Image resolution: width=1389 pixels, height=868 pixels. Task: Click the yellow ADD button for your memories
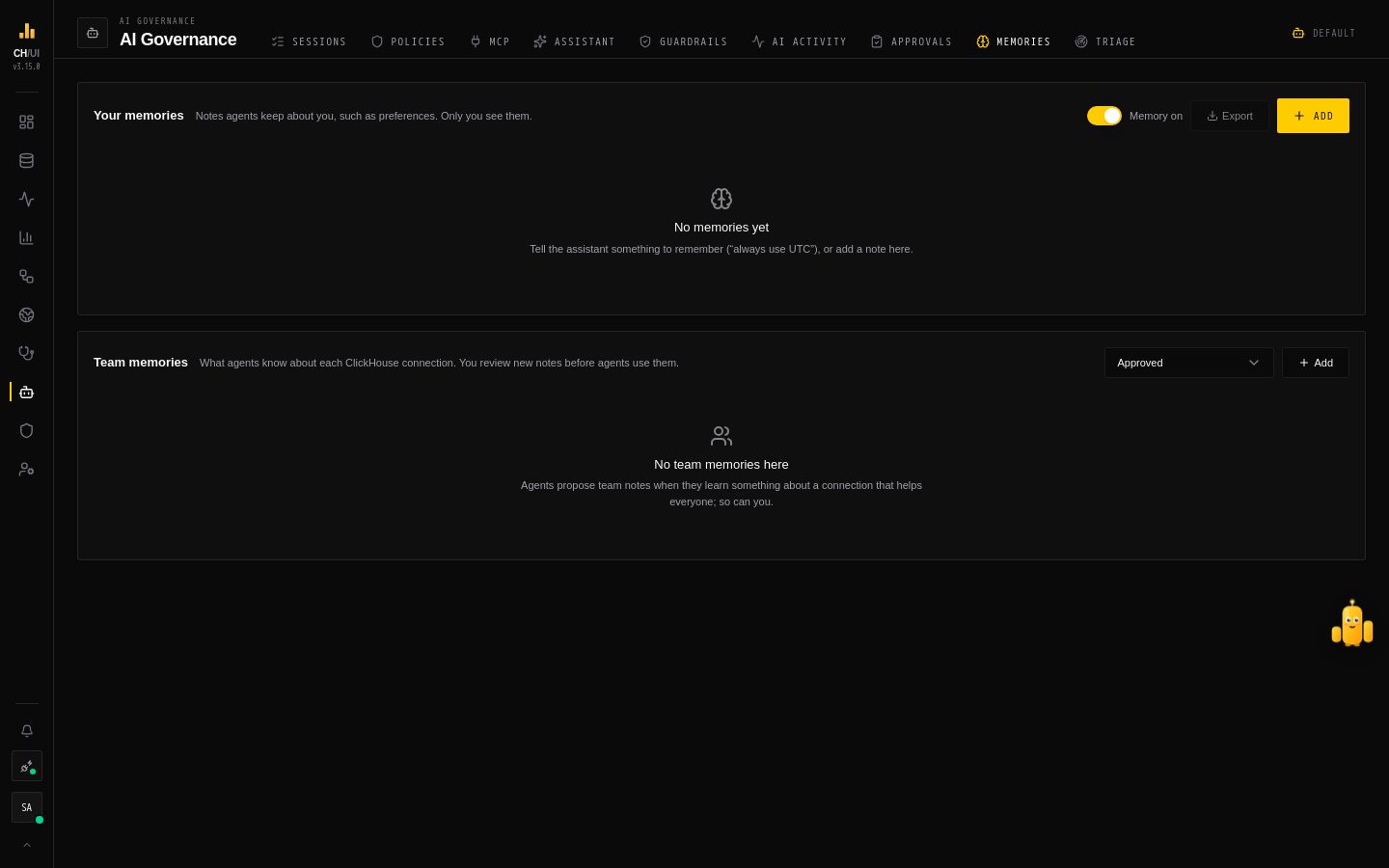coord(1313,116)
